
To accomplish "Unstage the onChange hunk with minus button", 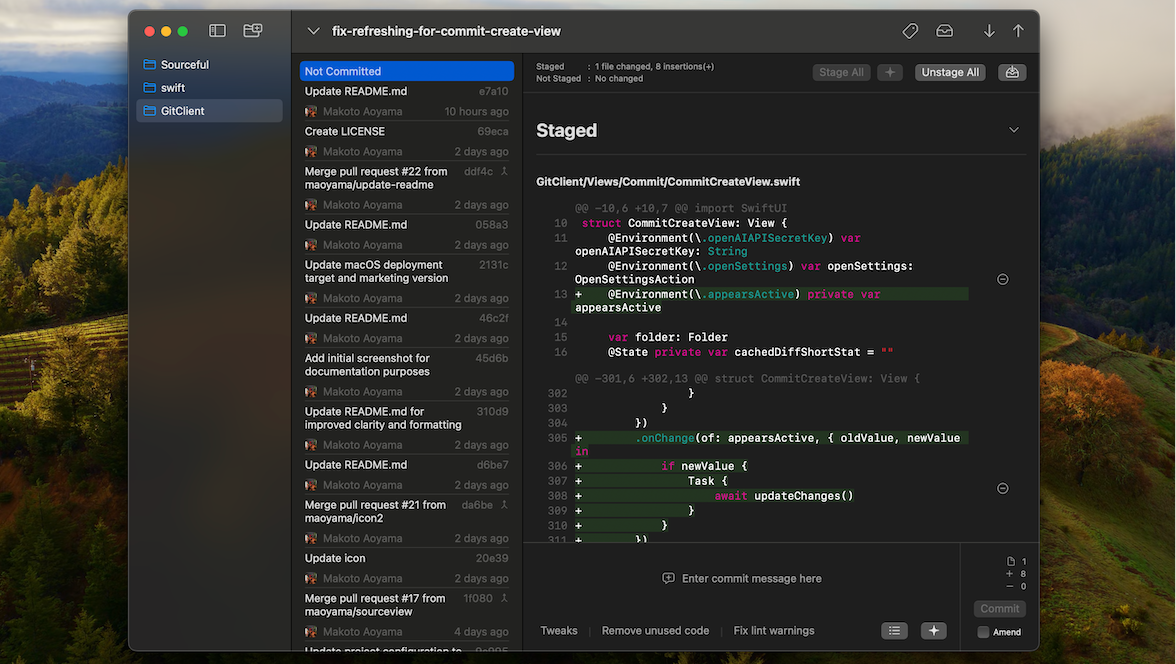I will (1003, 488).
